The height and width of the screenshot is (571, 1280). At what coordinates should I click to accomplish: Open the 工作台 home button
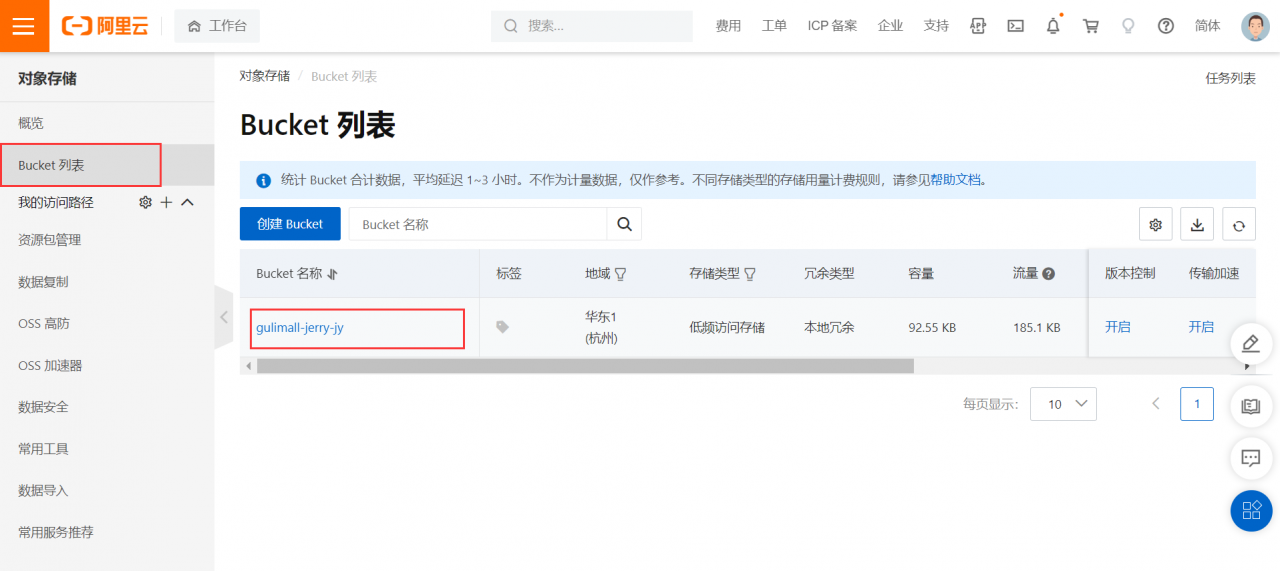pyautogui.click(x=217, y=26)
